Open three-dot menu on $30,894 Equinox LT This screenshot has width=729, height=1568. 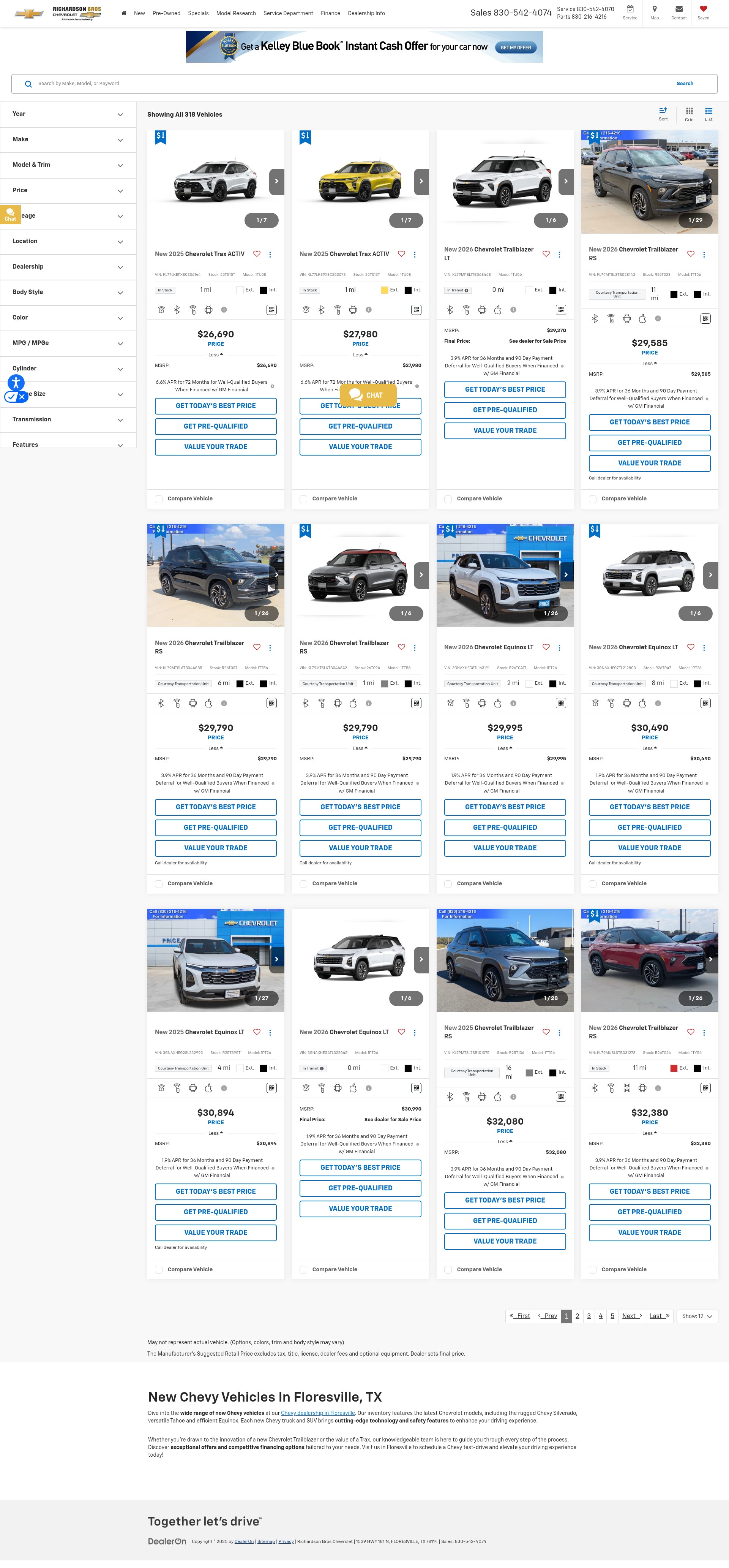[270, 1032]
